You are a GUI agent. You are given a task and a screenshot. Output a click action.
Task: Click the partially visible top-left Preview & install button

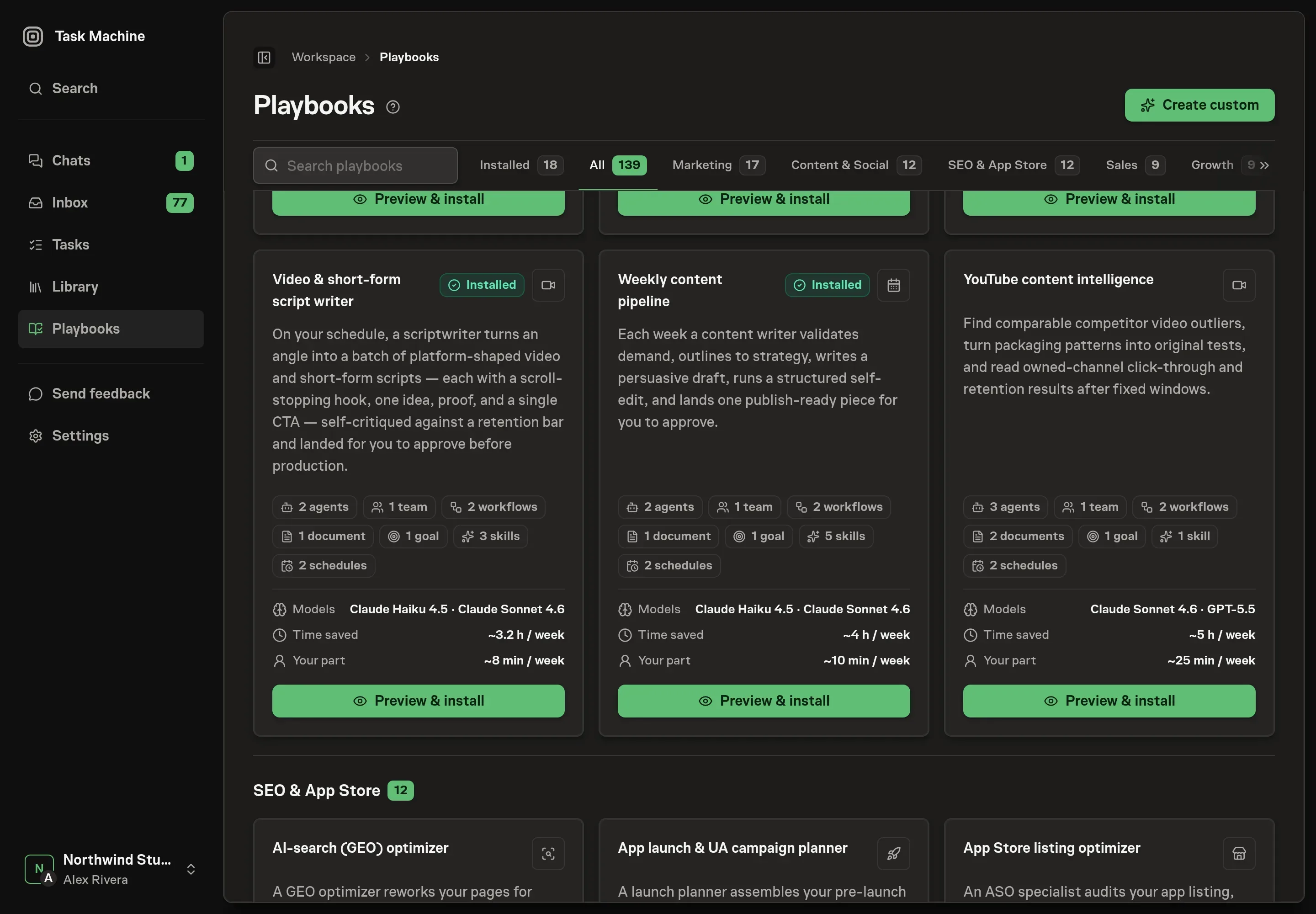[418, 203]
